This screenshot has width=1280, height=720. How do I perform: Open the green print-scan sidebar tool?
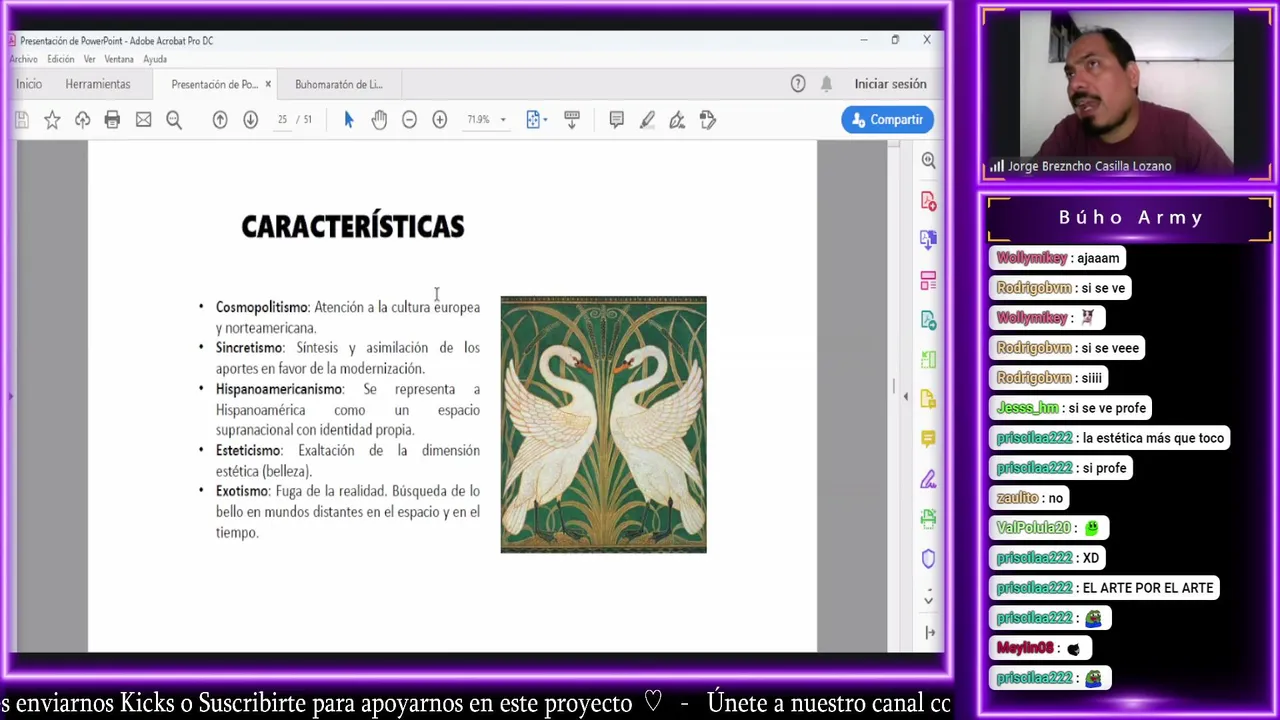928,519
